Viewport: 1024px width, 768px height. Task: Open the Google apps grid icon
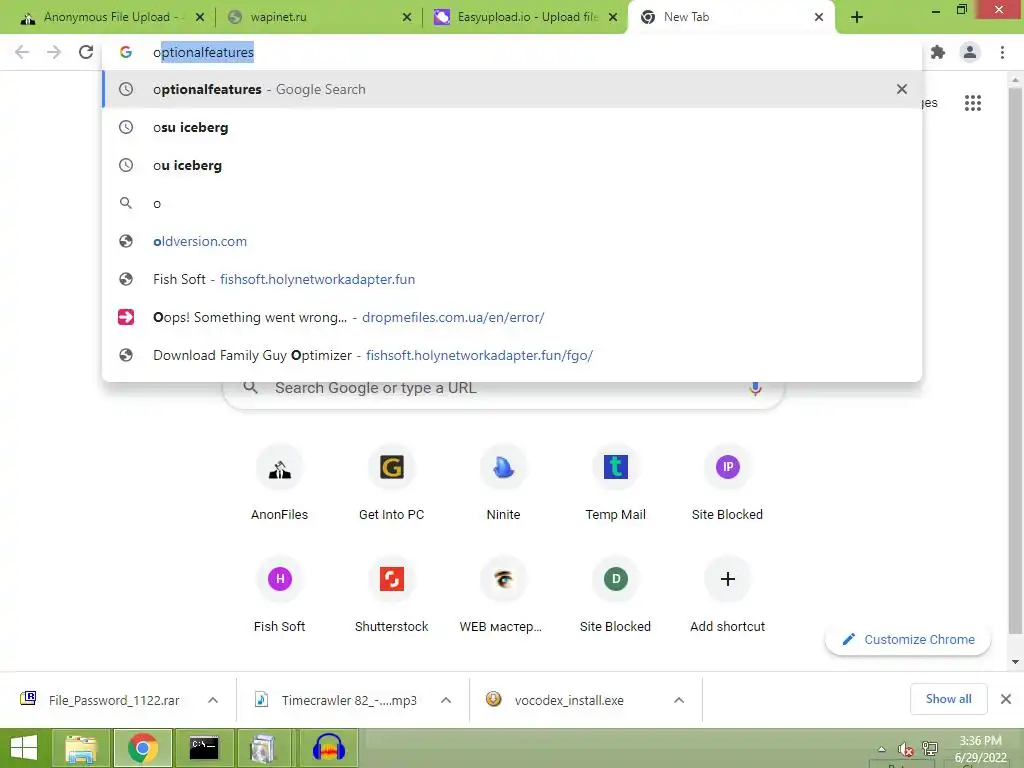coord(972,103)
